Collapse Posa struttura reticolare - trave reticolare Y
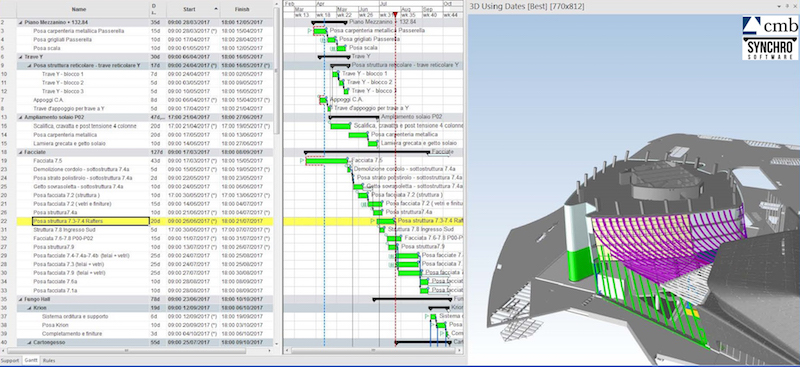The width and height of the screenshot is (800, 367). [x=29, y=65]
